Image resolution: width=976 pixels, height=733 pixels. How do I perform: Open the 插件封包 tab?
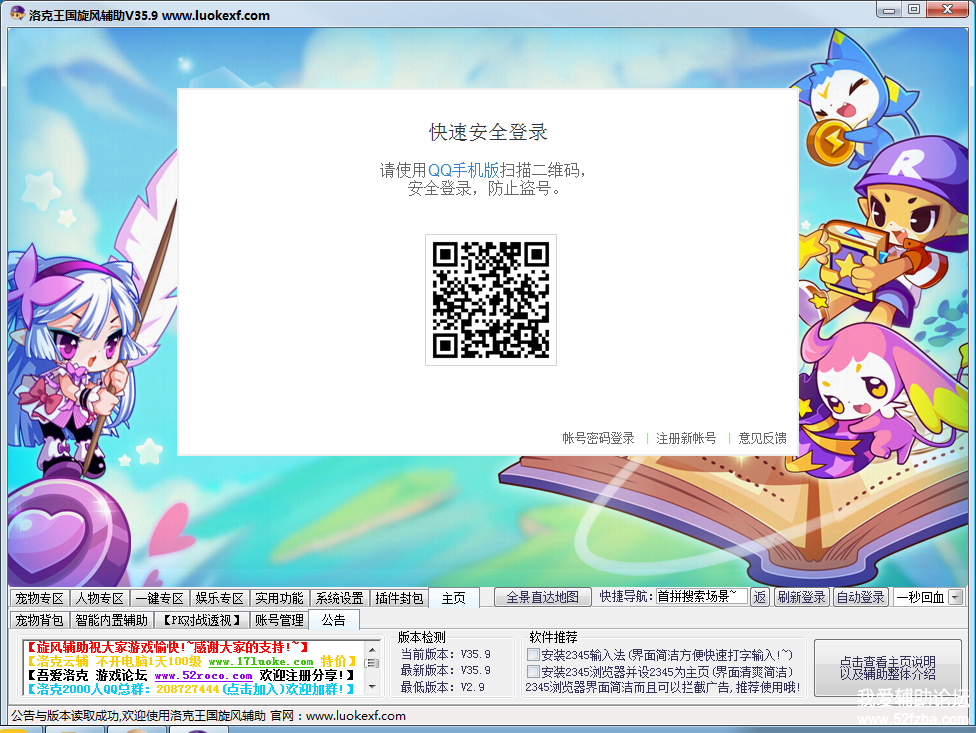[399, 598]
